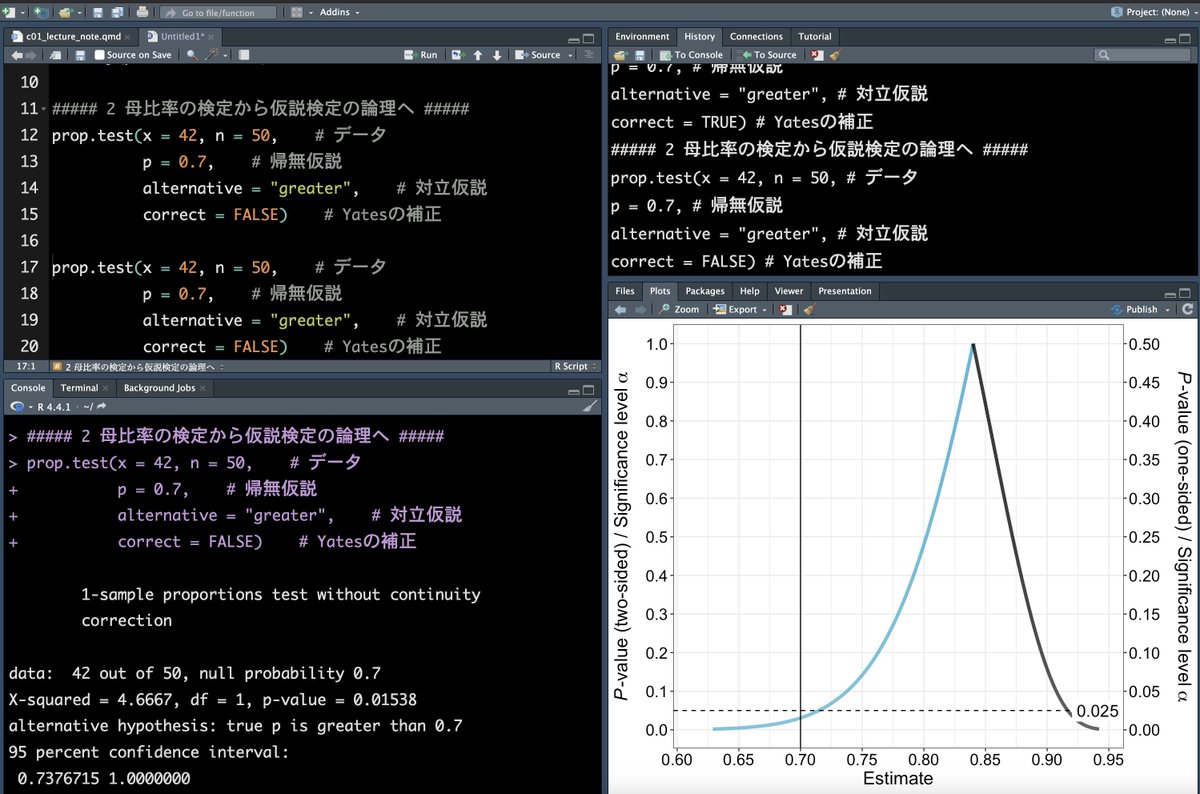Screen dimensions: 1200x794
Task: Expand the Source options dropdown arrow
Action: point(568,55)
